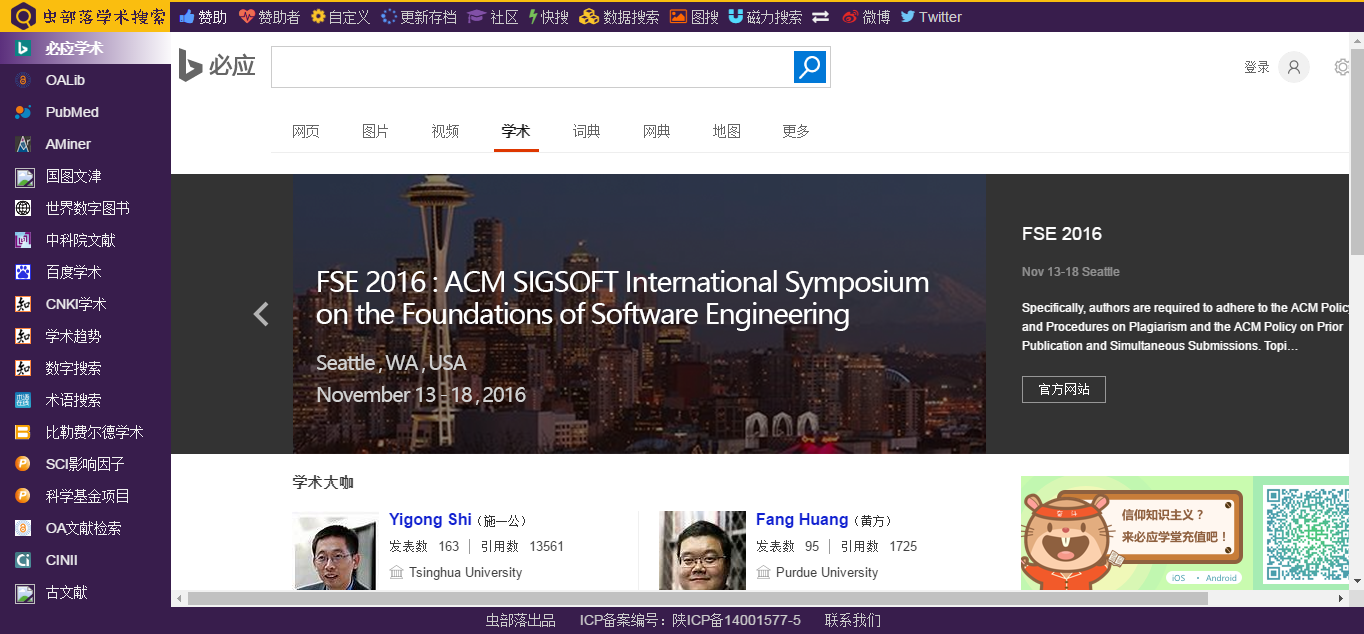This screenshot has width=1364, height=634.
Task: Click 登录 to sign in
Action: 1257,67
